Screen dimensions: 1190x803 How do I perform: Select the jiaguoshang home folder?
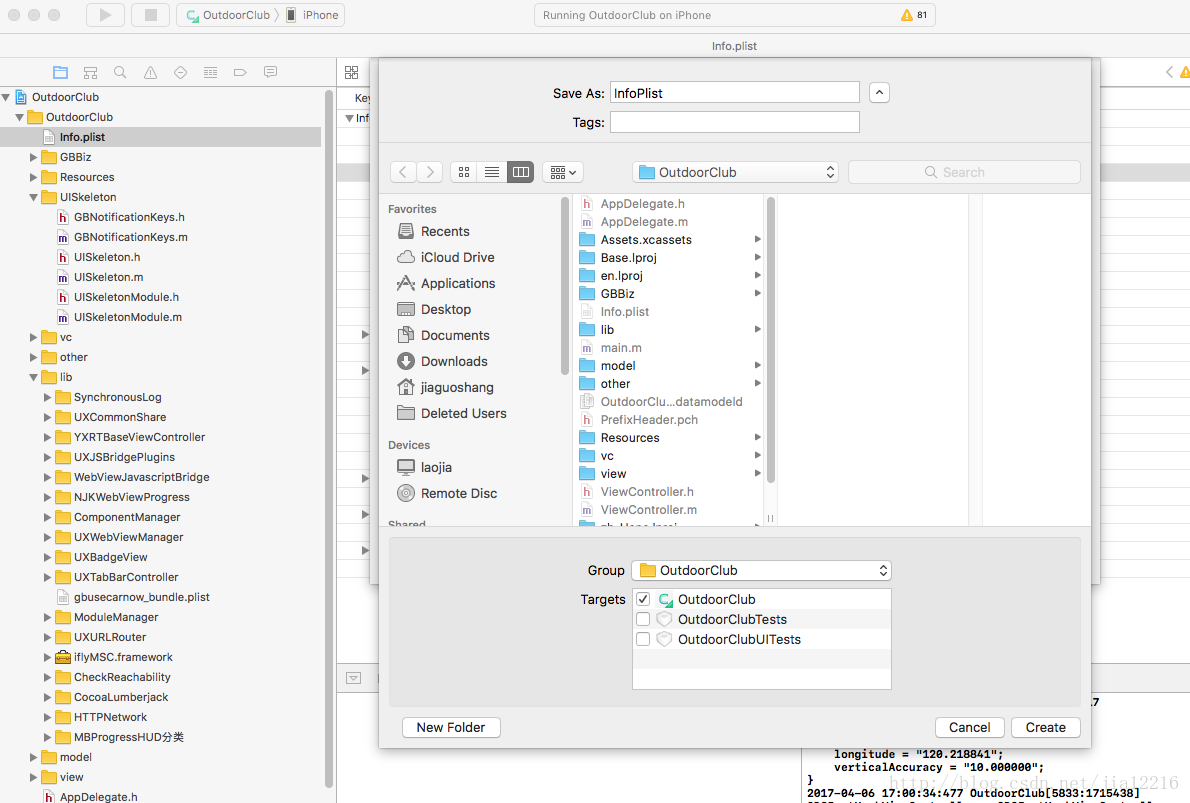pos(457,387)
